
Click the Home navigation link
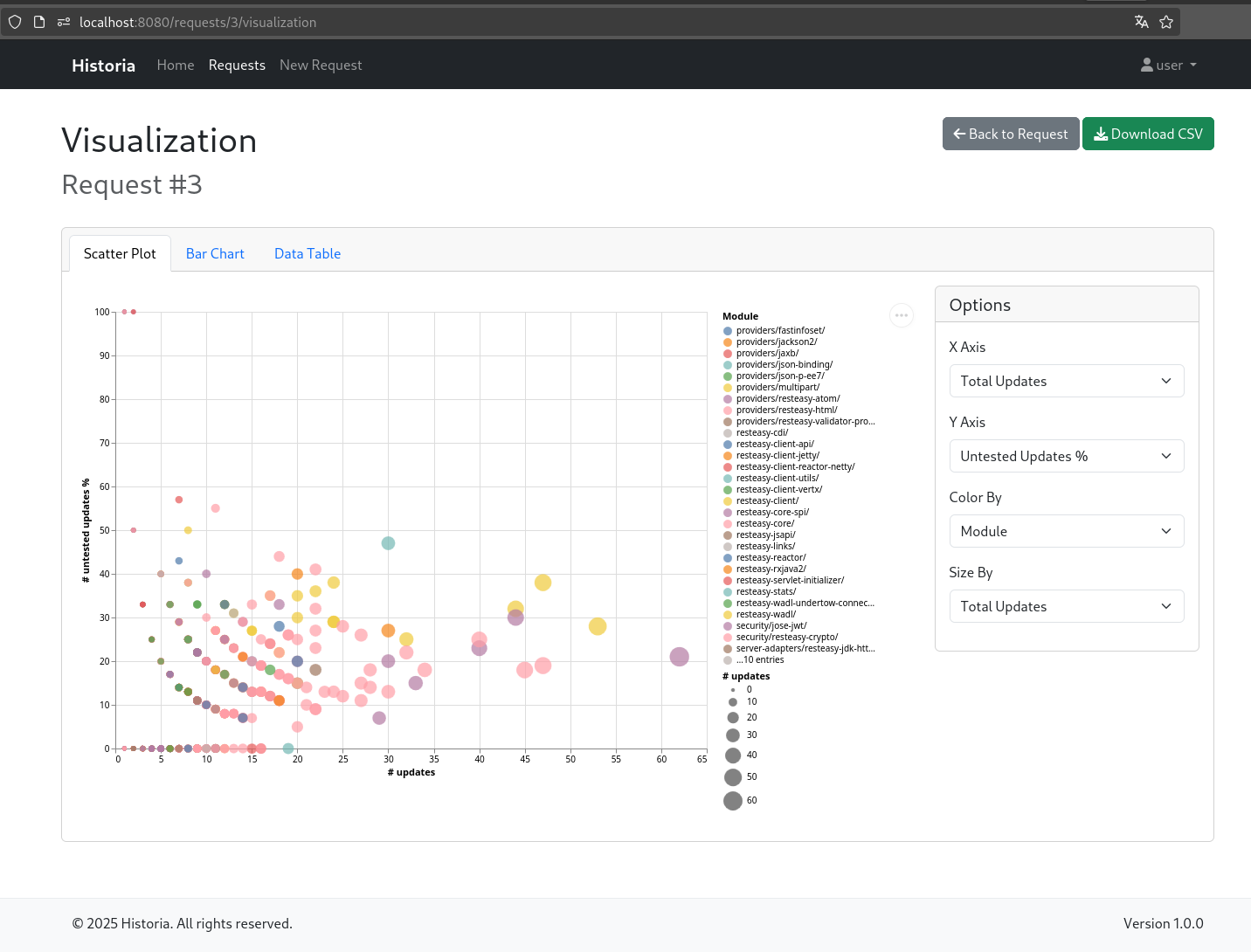point(175,65)
